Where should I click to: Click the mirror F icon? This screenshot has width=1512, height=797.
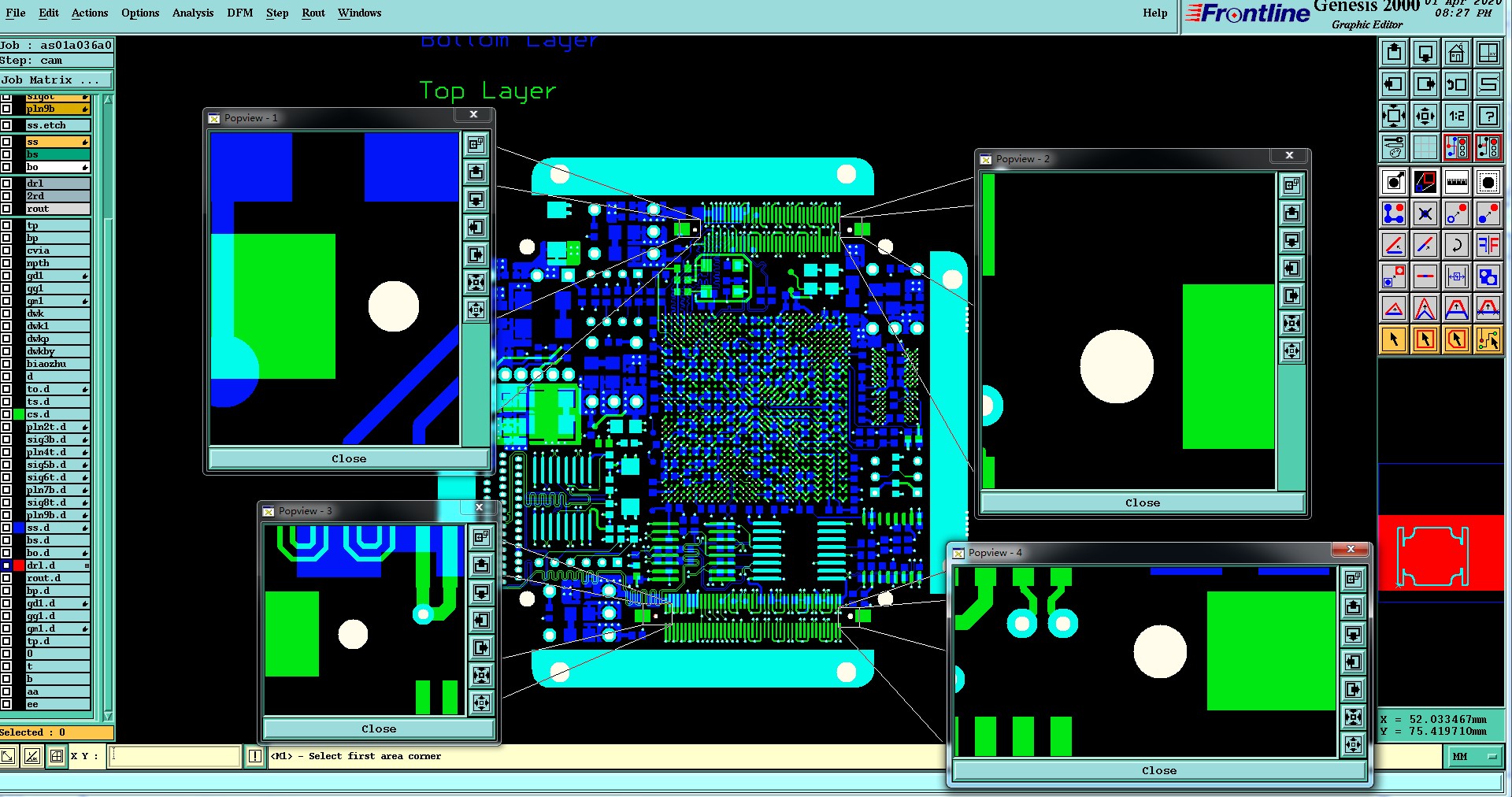pos(1488,245)
